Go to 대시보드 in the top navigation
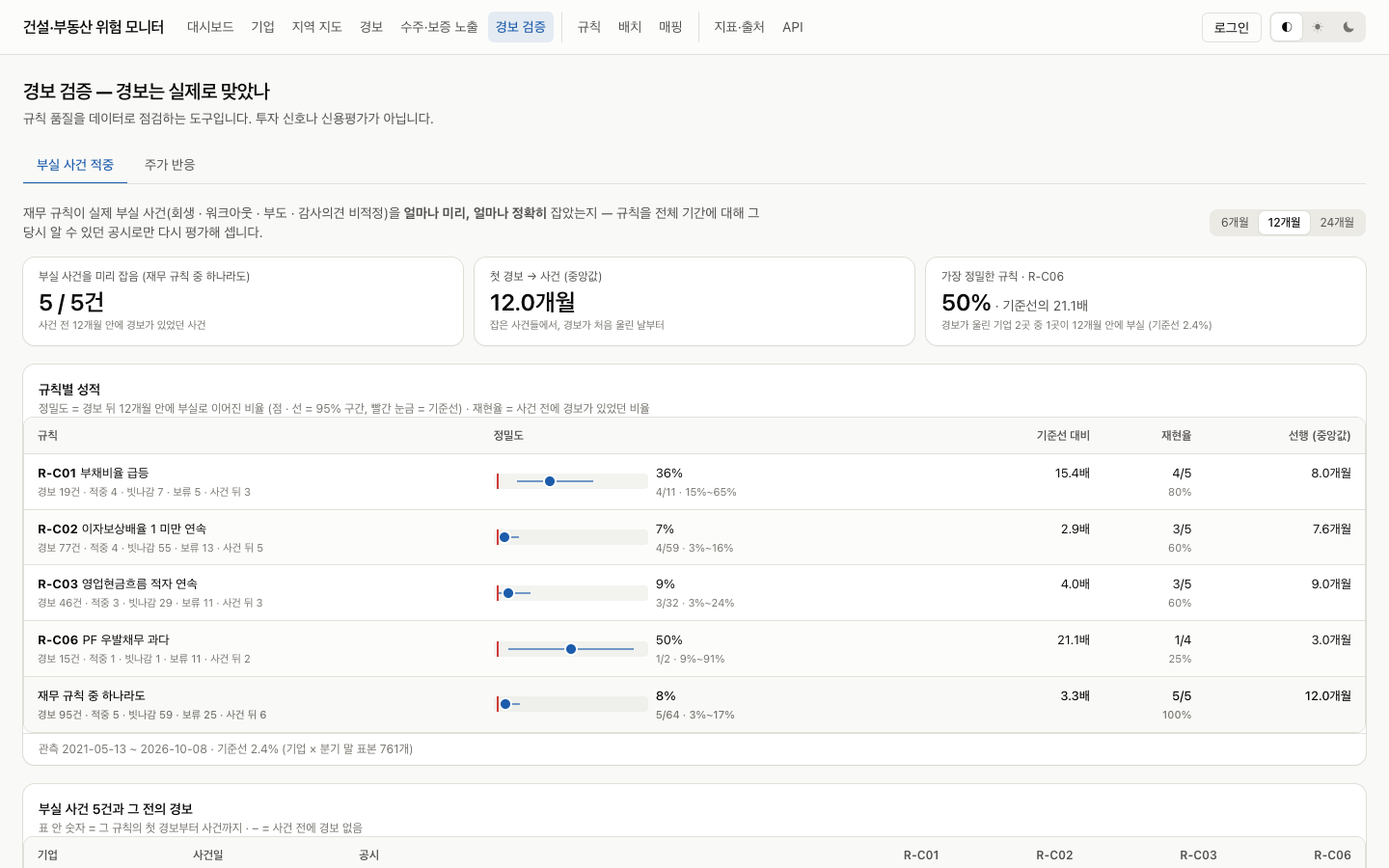 click(210, 27)
